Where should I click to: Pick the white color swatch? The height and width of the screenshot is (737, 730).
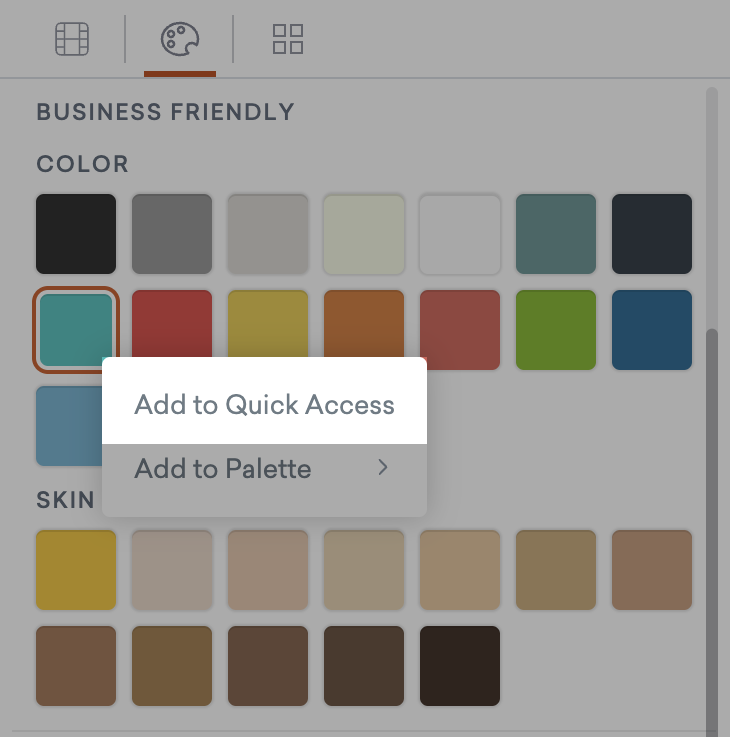coord(460,234)
